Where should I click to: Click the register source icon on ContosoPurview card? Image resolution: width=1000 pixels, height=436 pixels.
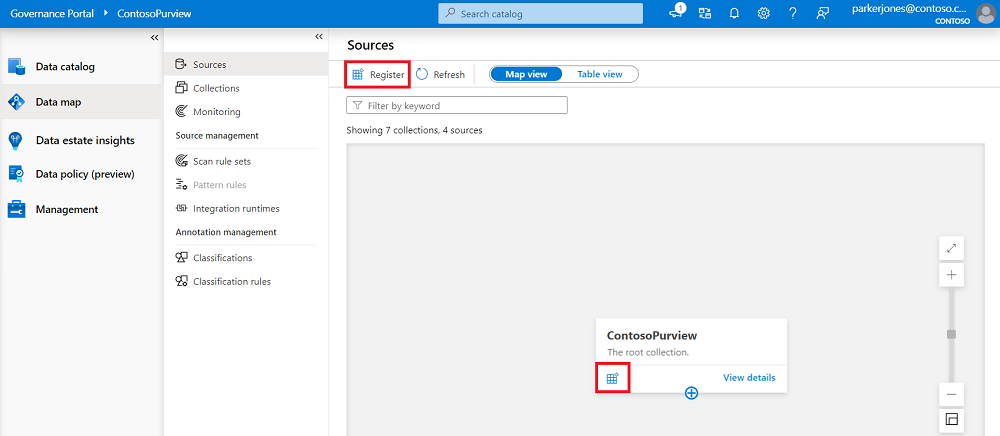[612, 378]
